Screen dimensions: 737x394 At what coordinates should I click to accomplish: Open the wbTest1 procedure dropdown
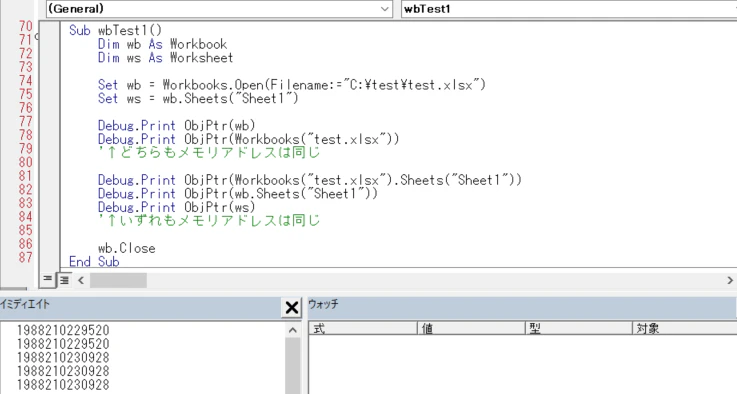[x=569, y=9]
